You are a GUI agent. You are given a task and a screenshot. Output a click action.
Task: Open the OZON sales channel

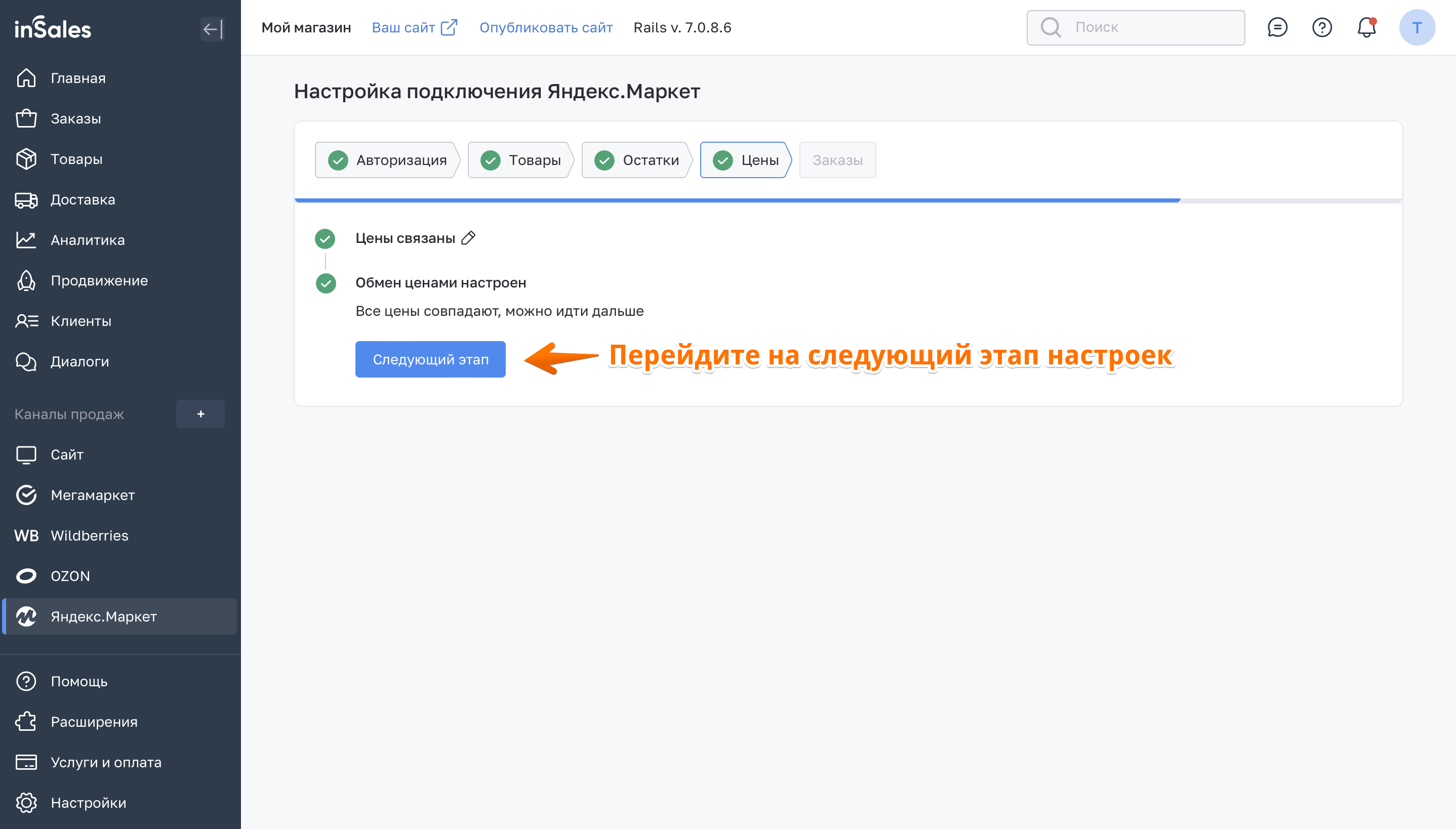(70, 575)
